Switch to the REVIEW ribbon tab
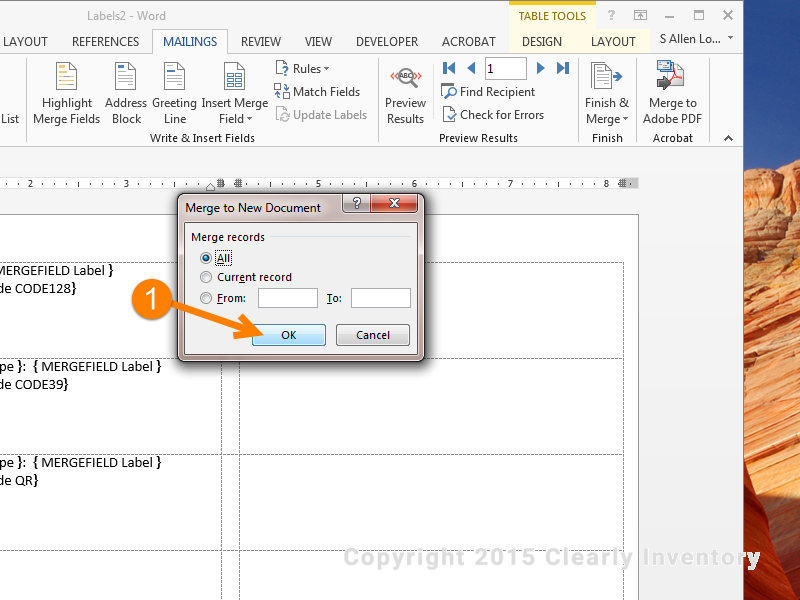 click(x=260, y=41)
